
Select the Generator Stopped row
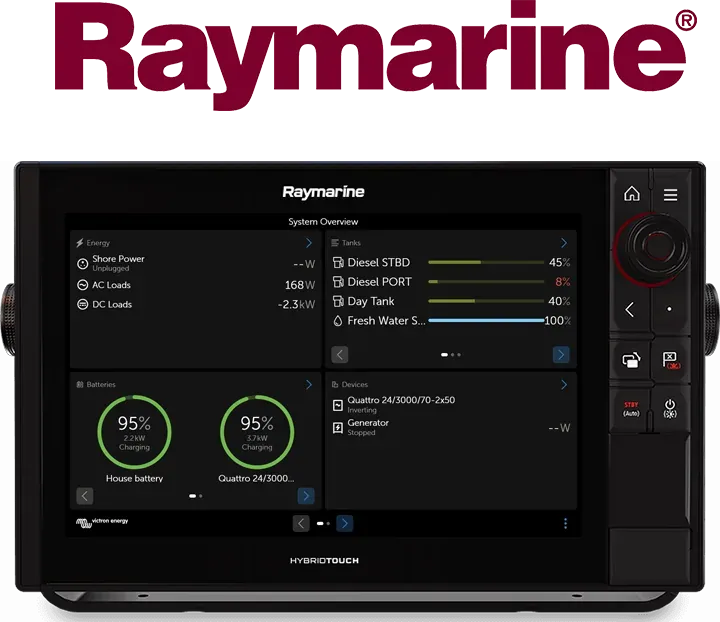[451, 428]
